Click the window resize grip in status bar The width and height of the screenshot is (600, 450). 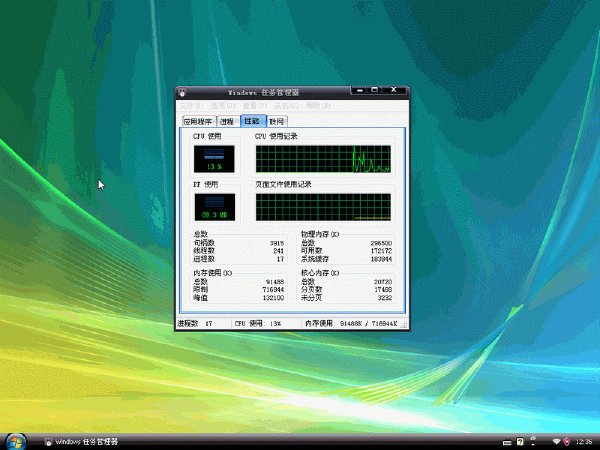[x=404, y=325]
